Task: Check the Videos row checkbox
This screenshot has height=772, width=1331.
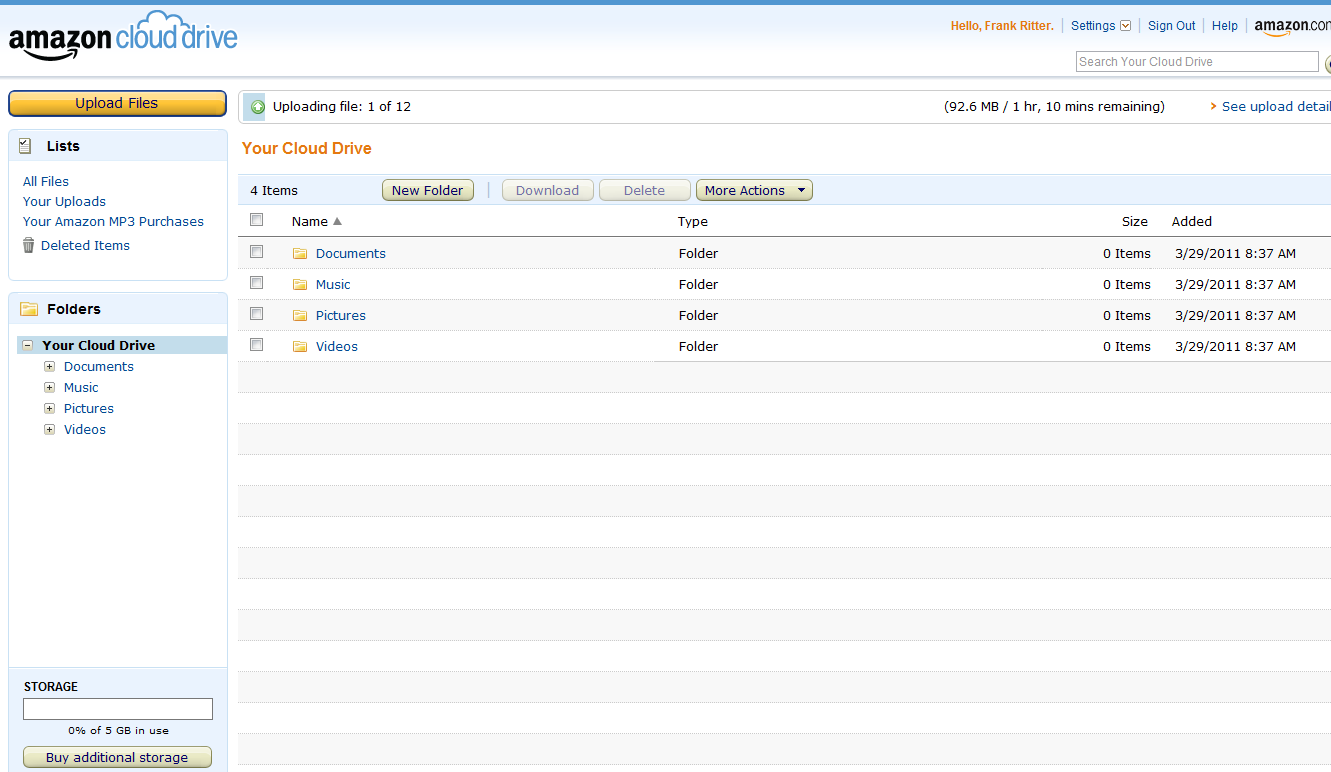Action: coord(257,345)
